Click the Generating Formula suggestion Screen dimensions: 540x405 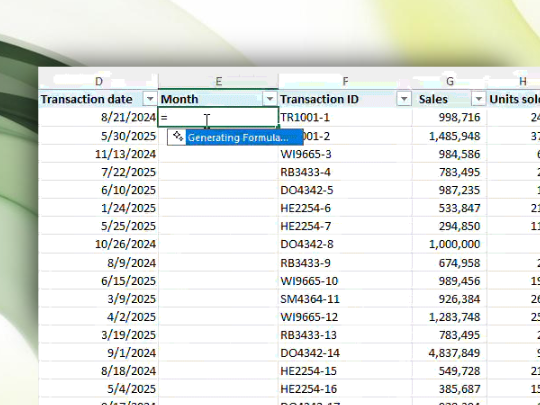[x=245, y=137]
